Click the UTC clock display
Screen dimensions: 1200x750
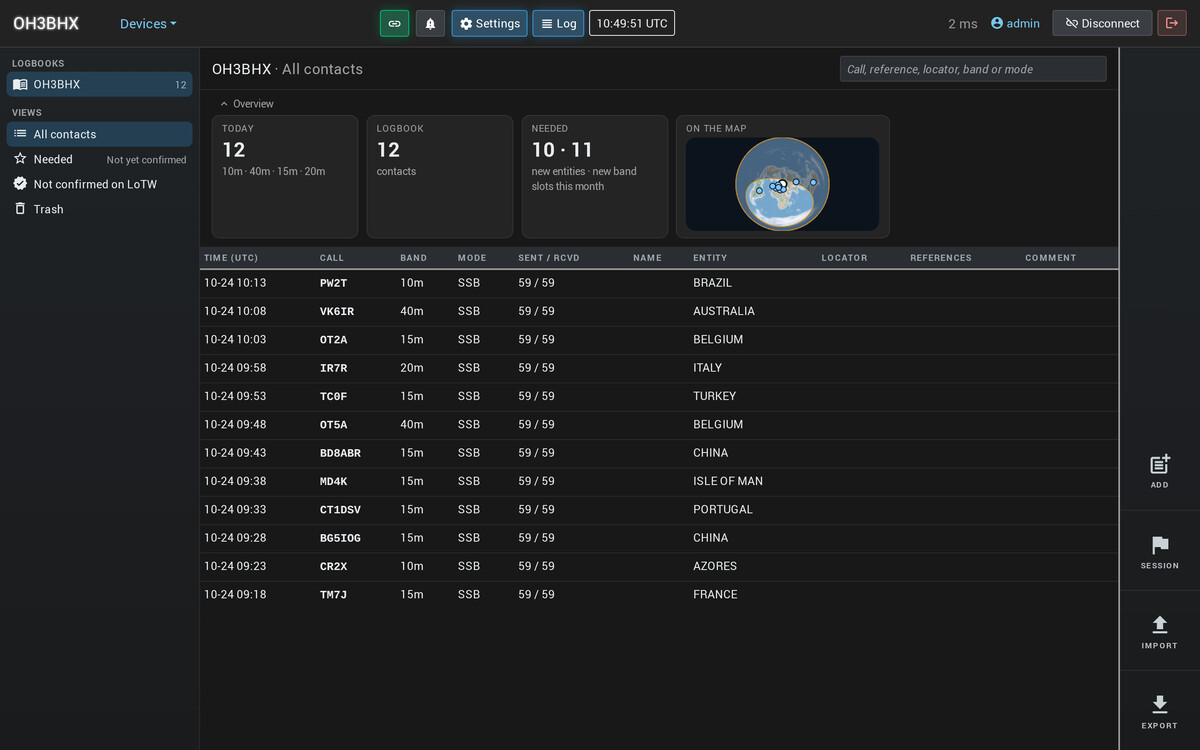tap(632, 23)
